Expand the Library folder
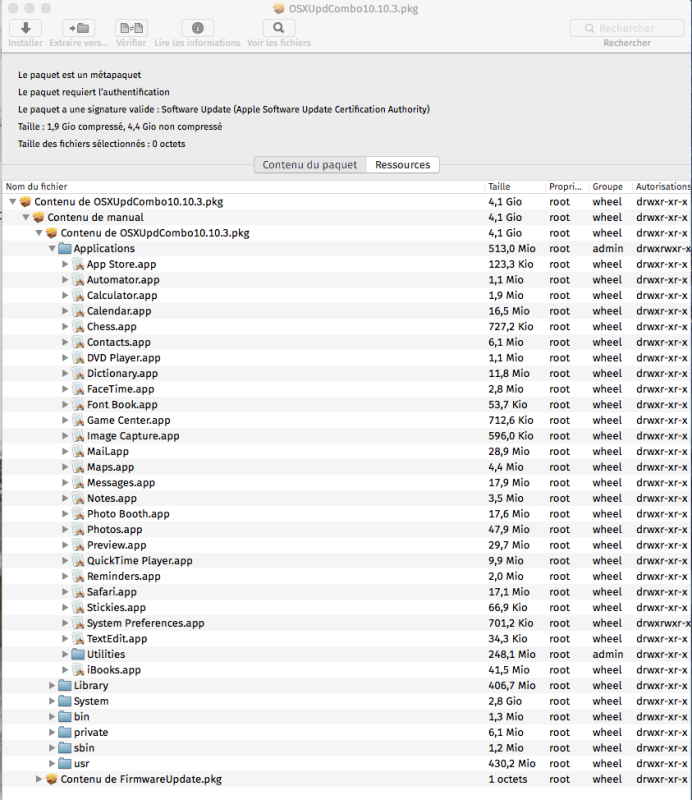692x800 pixels. pos(52,686)
